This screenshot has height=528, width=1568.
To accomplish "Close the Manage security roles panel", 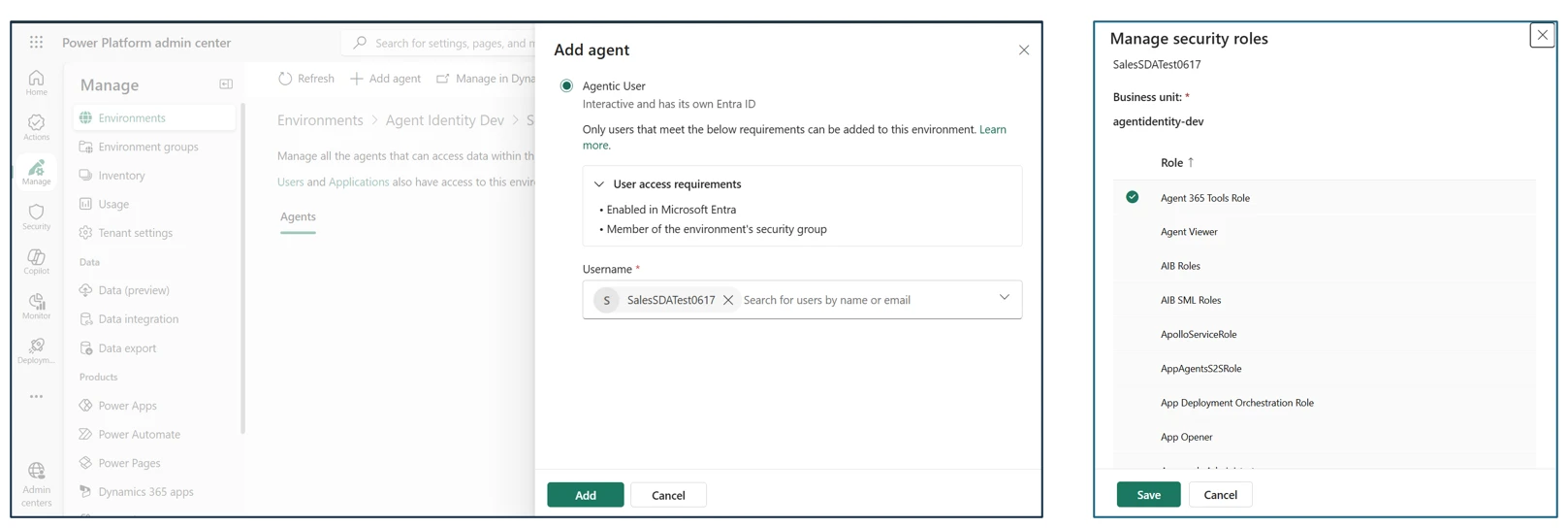I will (x=1542, y=35).
